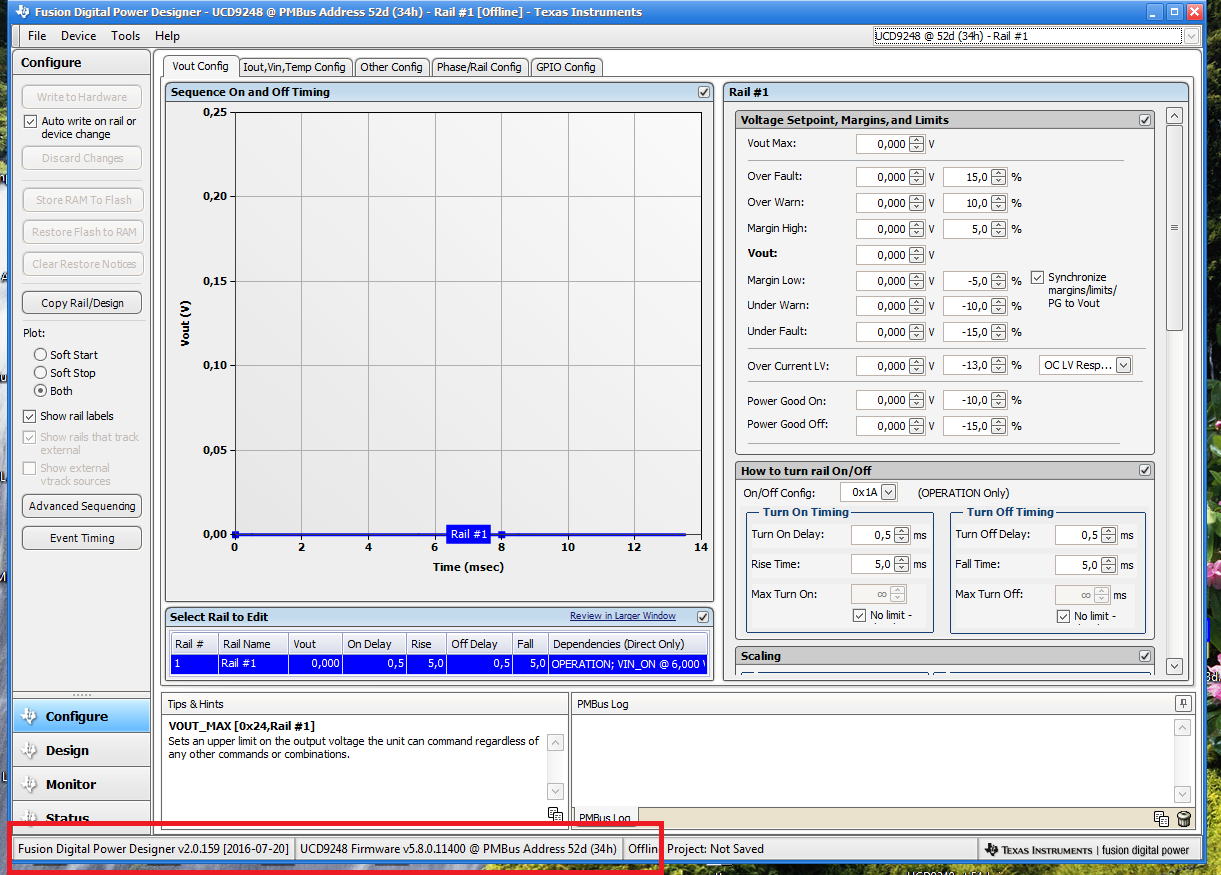Open the On/Off Config 0x1A dropdown
The image size is (1221, 875).
[x=889, y=492]
